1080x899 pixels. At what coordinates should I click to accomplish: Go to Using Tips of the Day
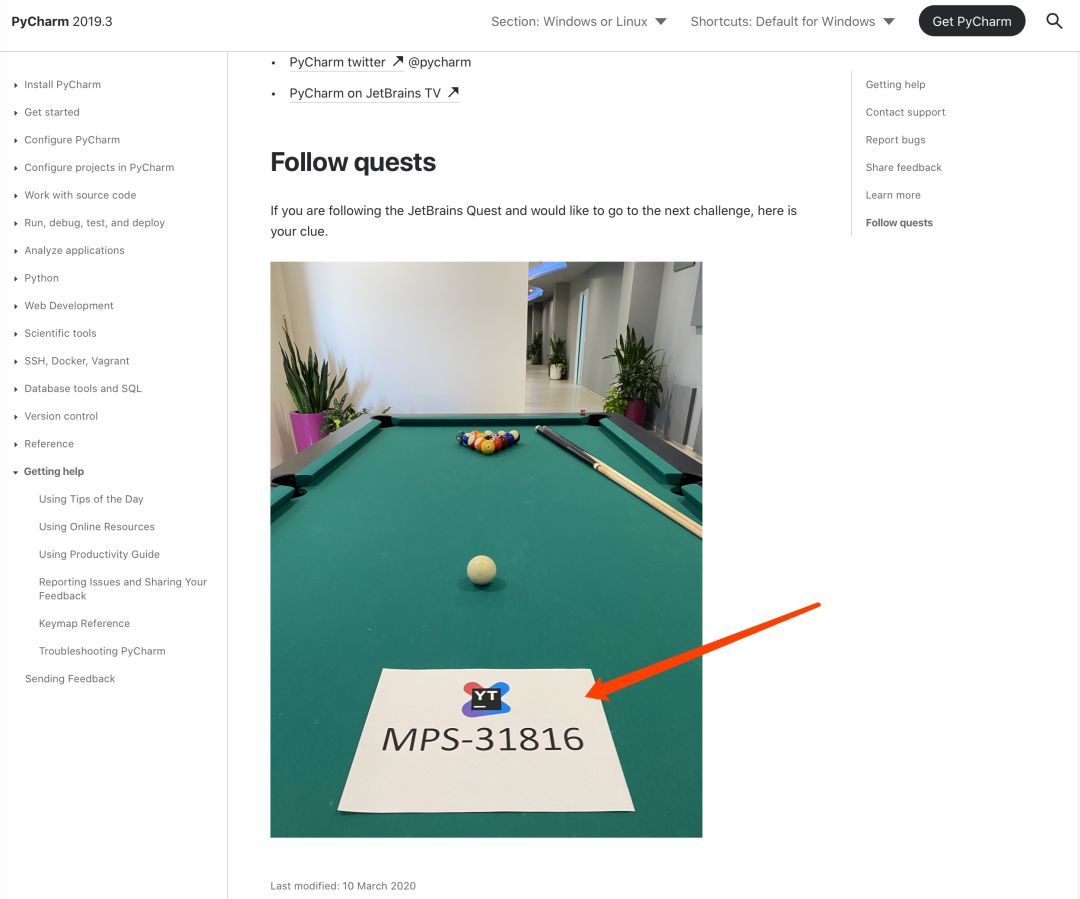pyautogui.click(x=91, y=499)
